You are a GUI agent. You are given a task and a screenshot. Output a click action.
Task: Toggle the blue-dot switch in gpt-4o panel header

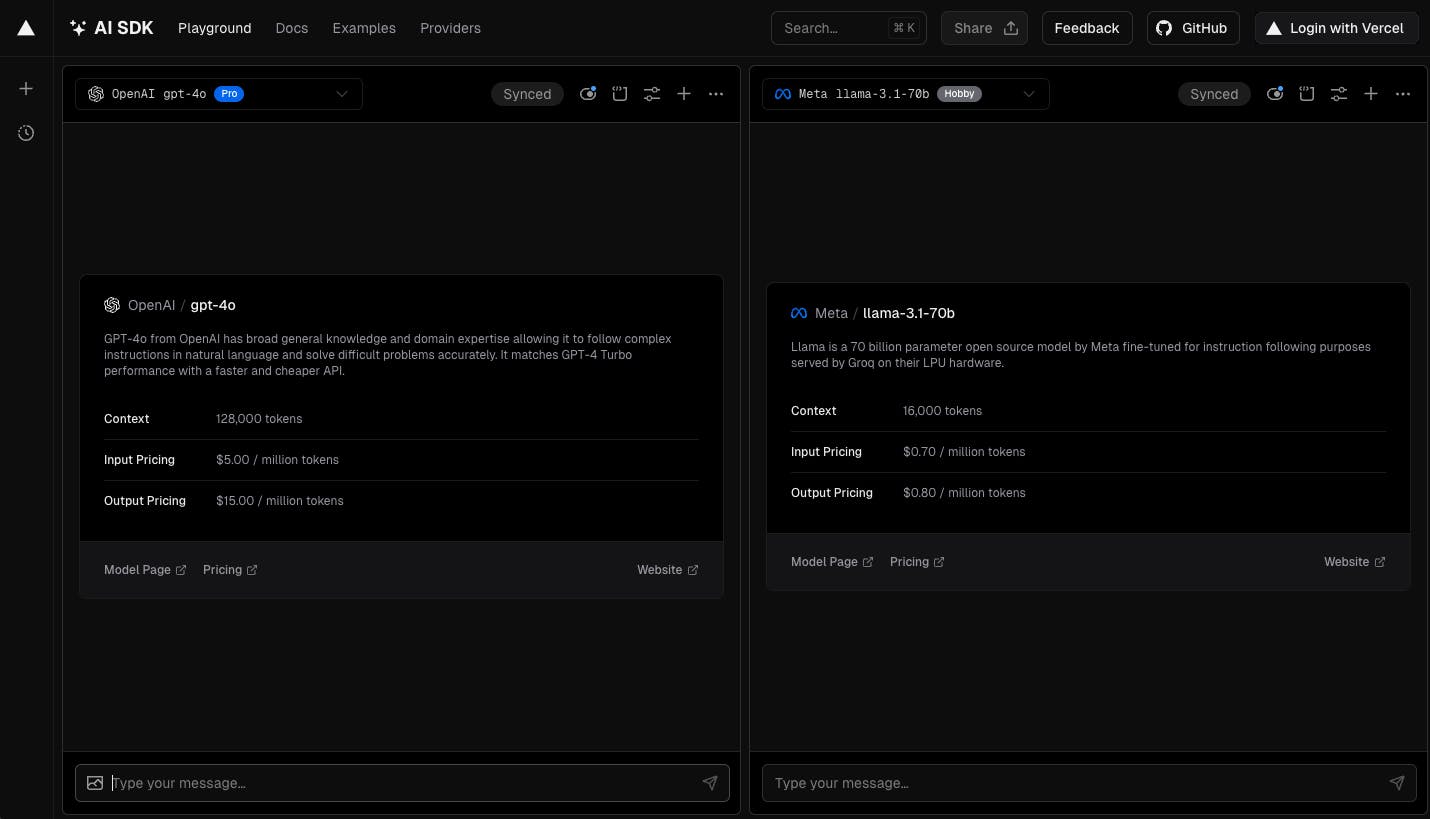[588, 94]
